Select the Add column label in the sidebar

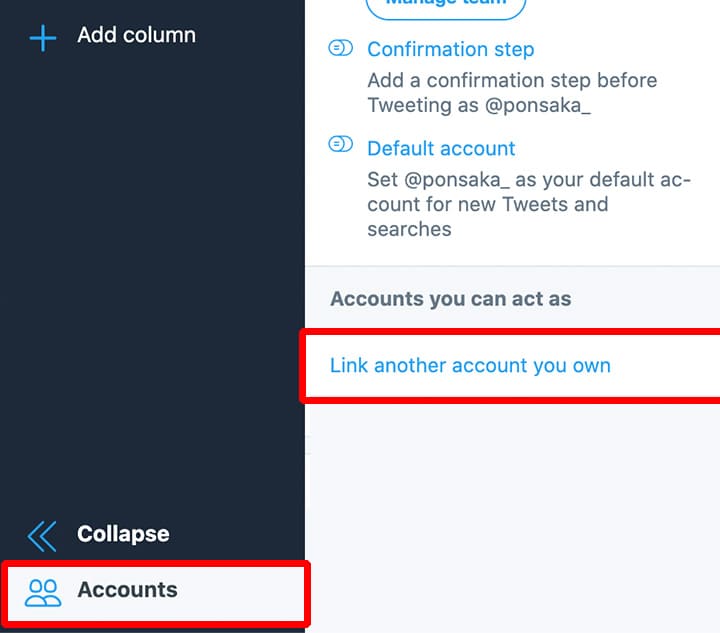click(136, 35)
